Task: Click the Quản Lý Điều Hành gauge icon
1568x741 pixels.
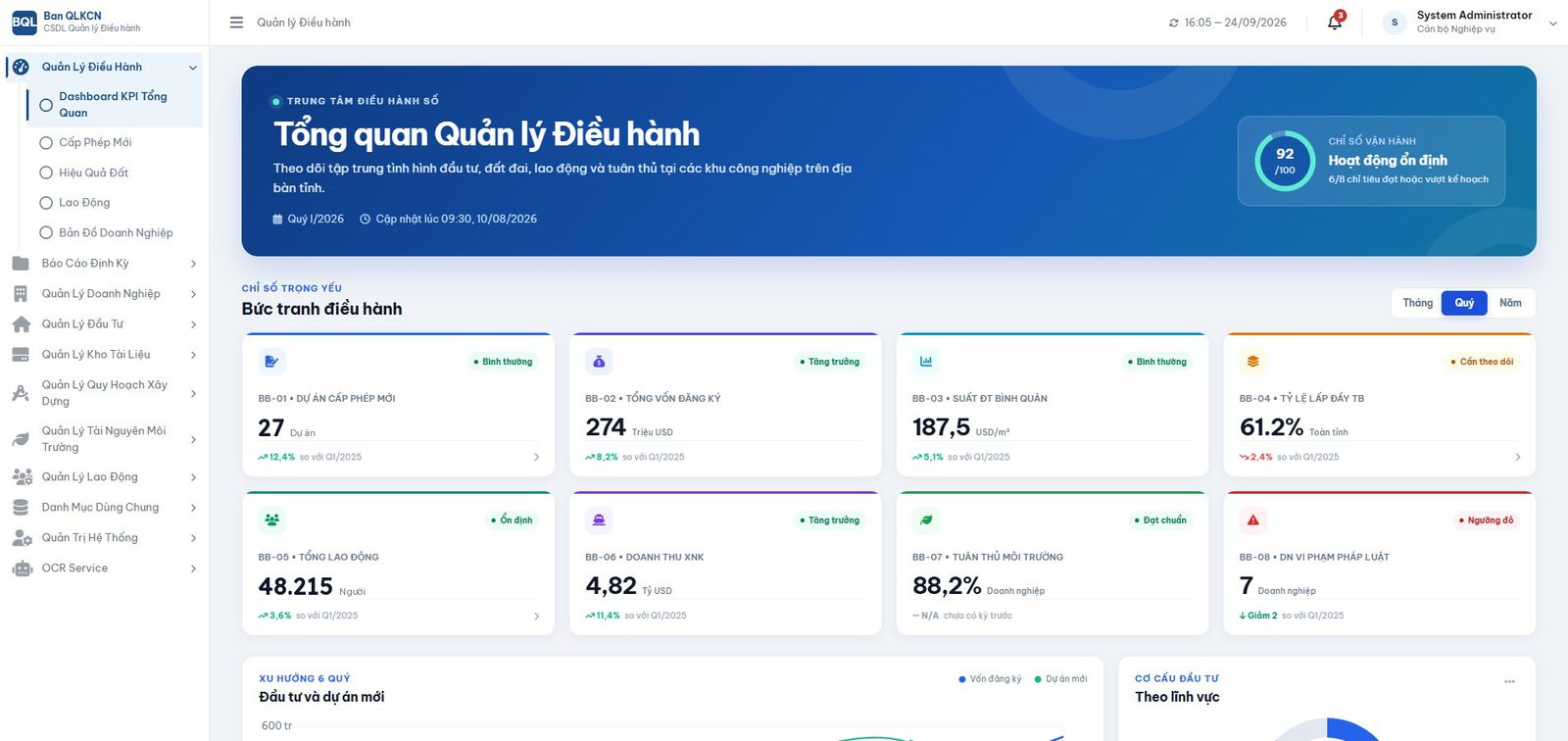Action: (x=21, y=67)
